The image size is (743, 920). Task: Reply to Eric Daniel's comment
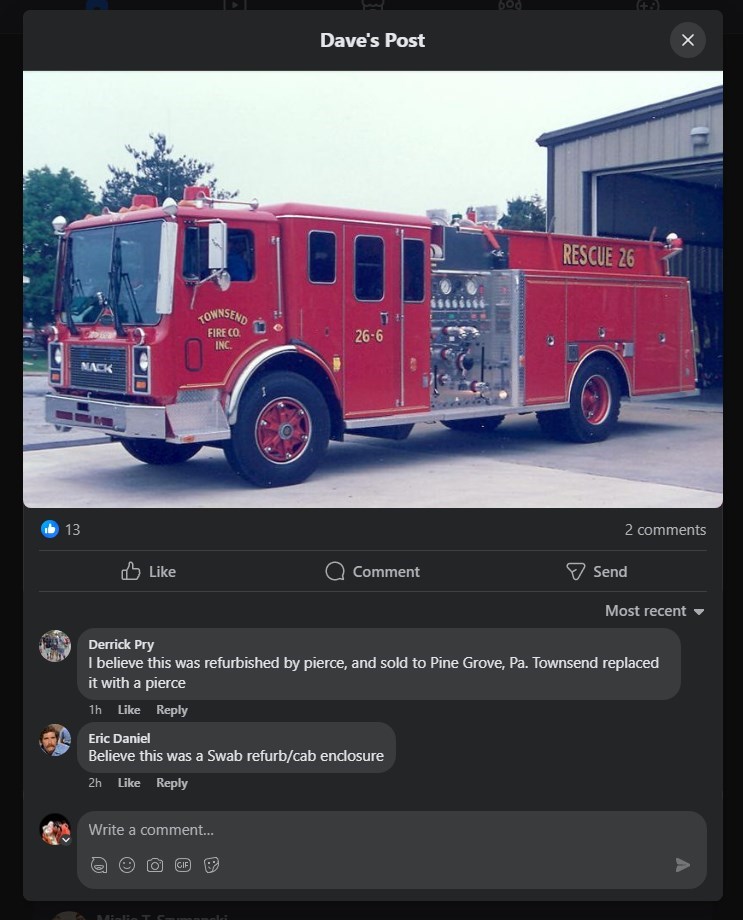171,782
